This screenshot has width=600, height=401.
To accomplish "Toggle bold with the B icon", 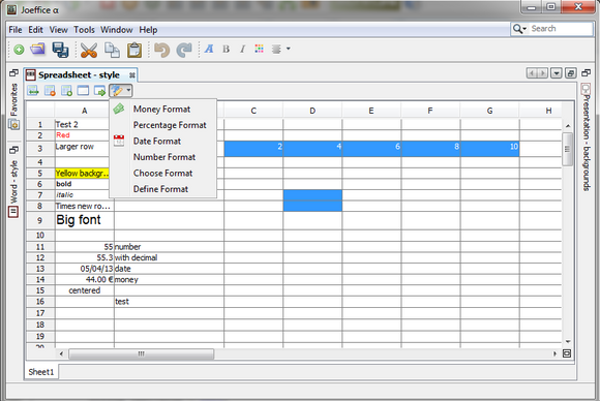I will (226, 49).
